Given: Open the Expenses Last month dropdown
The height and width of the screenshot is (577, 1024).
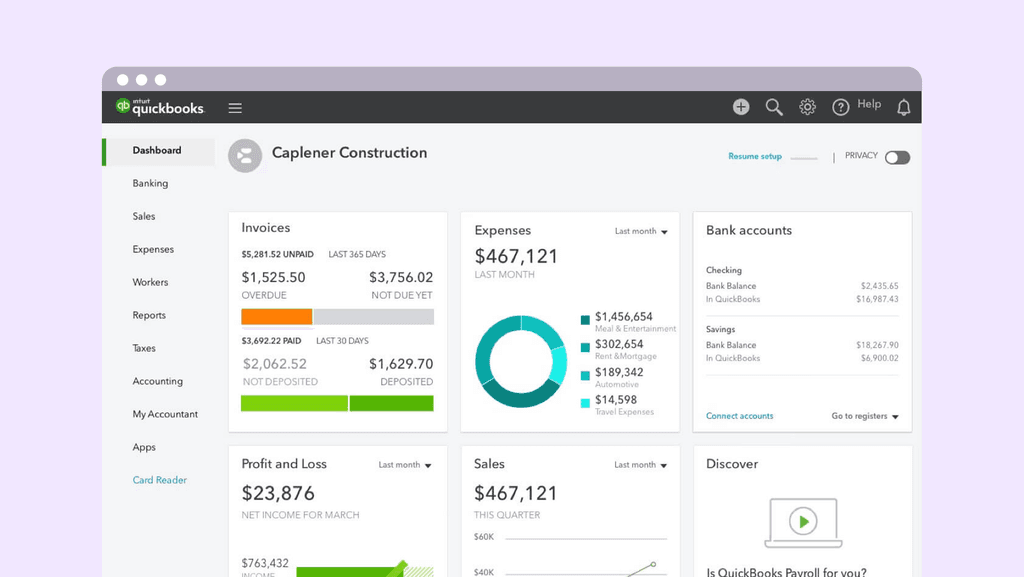Looking at the screenshot, I should 641,230.
